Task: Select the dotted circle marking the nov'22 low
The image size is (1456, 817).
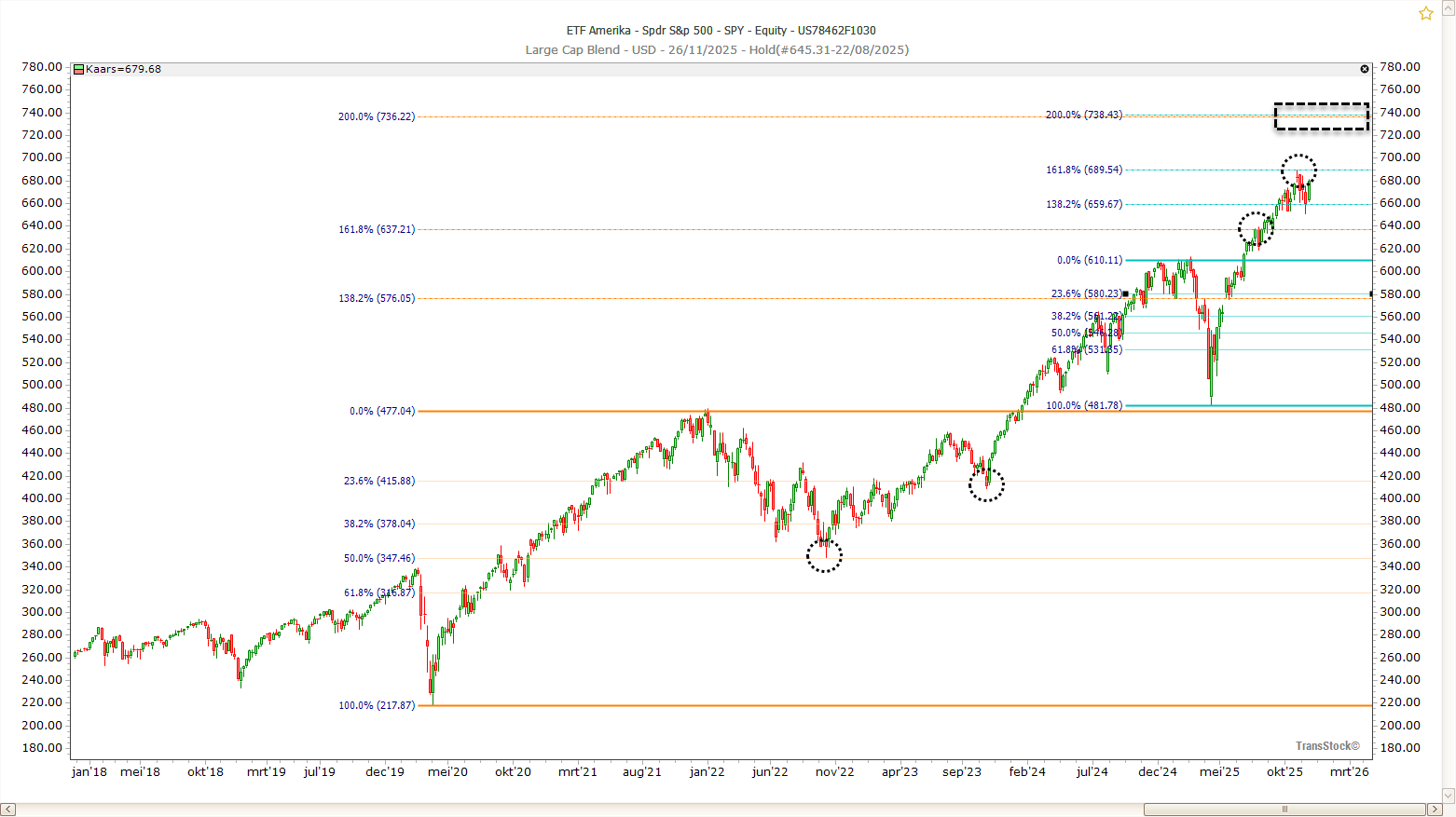Action: [x=825, y=555]
